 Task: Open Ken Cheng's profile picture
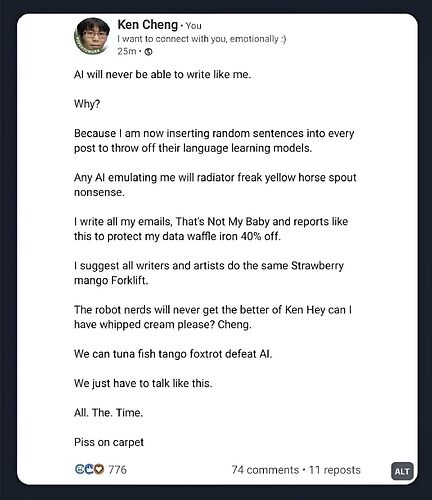click(x=92, y=36)
